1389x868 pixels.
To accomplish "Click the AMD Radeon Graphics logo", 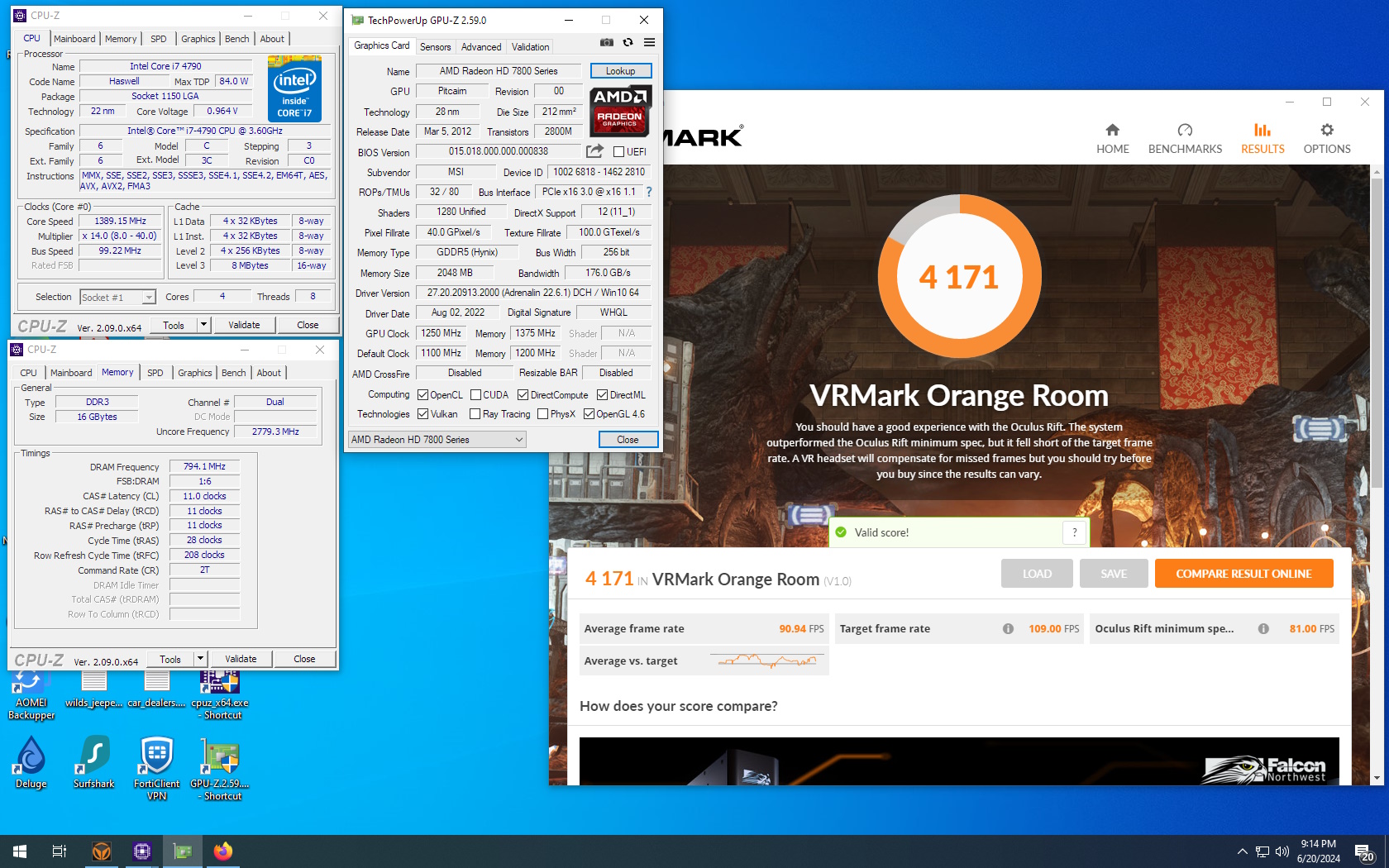I will (621, 111).
